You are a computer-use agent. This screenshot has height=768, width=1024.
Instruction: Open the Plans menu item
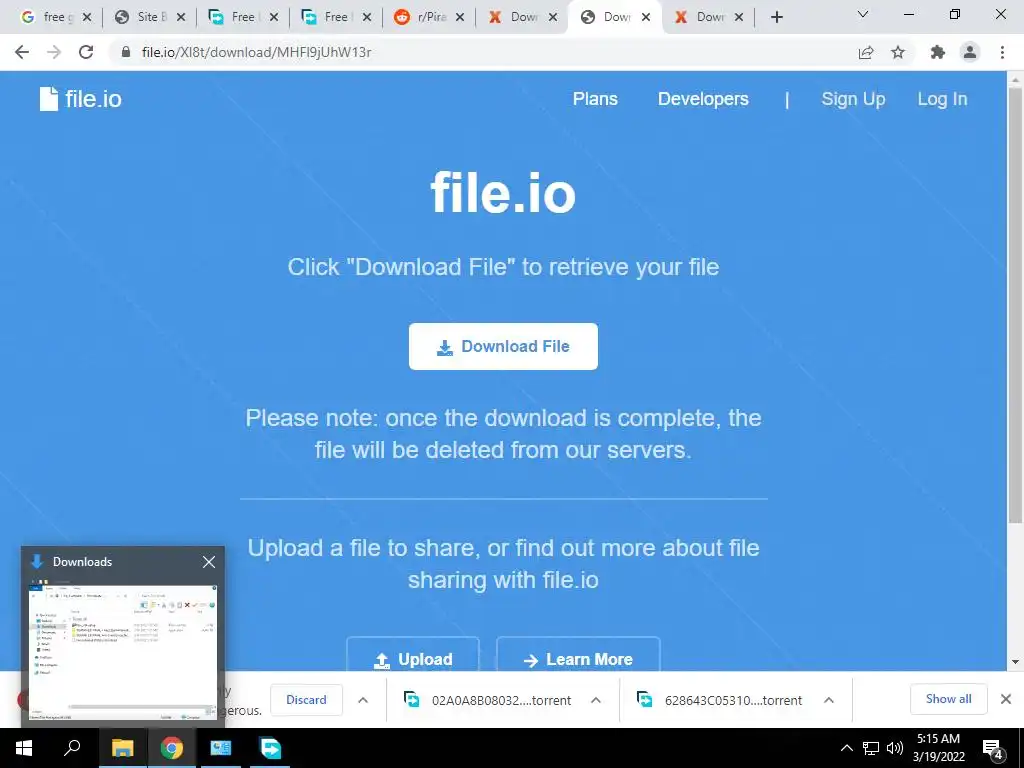(595, 99)
